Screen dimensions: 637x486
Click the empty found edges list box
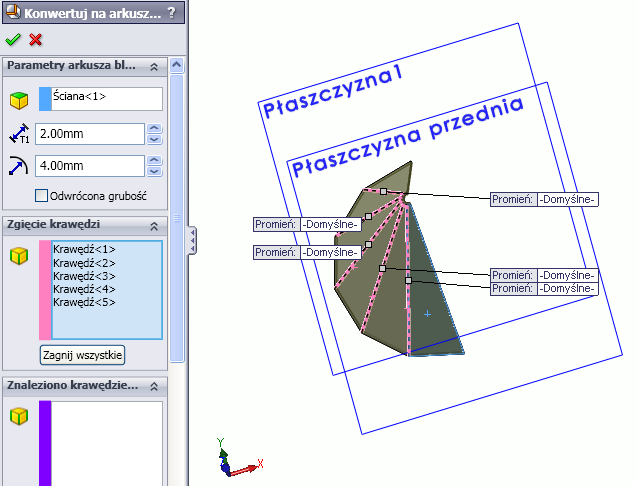[106, 443]
